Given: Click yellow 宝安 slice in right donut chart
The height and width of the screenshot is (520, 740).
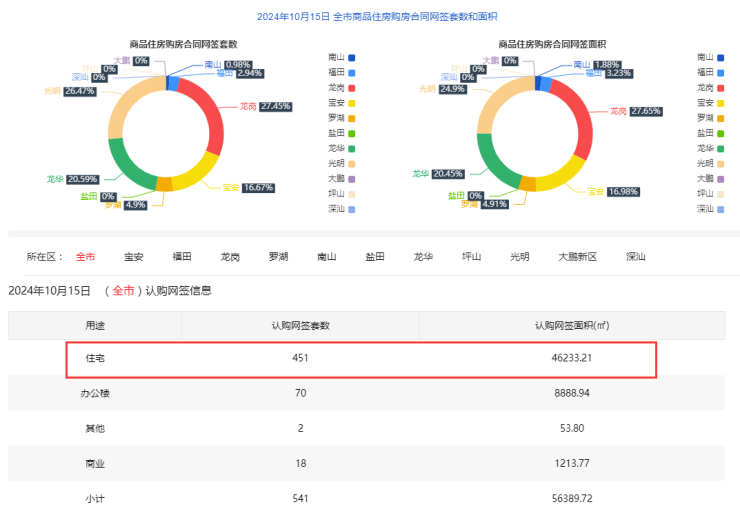Looking at the screenshot, I should point(570,172).
